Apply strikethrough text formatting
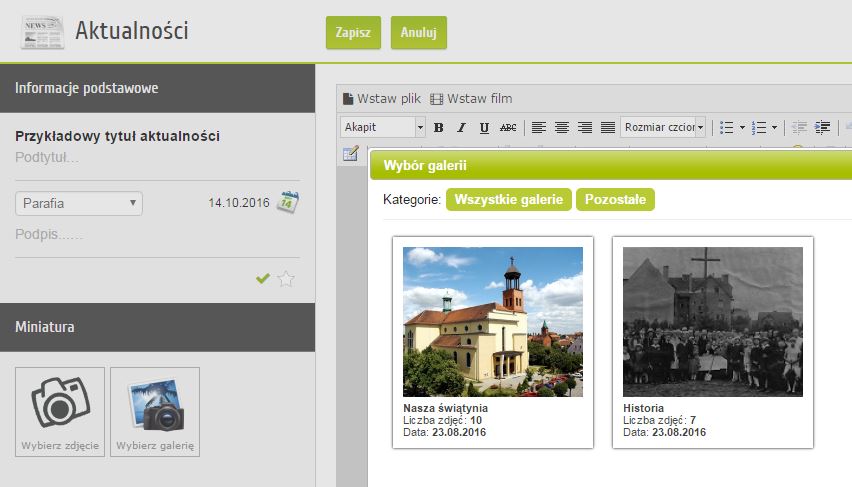Screen dimensions: 852x487 coord(508,127)
